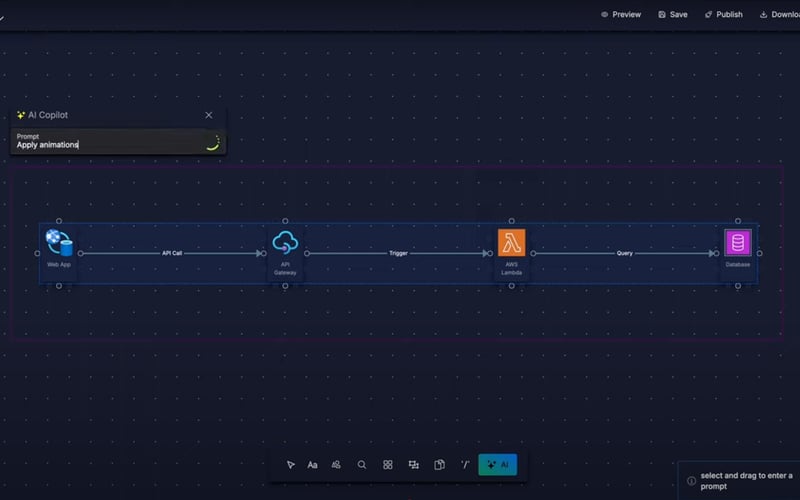Click the slash command icon
The height and width of the screenshot is (500, 800).
tap(465, 465)
